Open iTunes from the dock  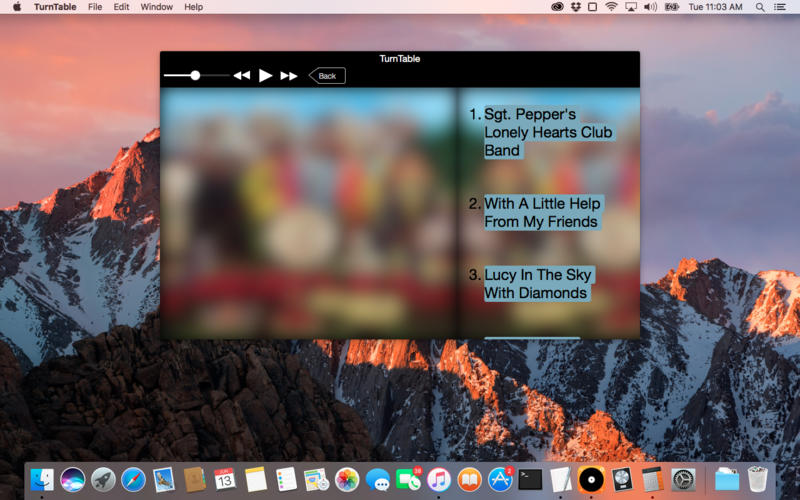coord(438,479)
